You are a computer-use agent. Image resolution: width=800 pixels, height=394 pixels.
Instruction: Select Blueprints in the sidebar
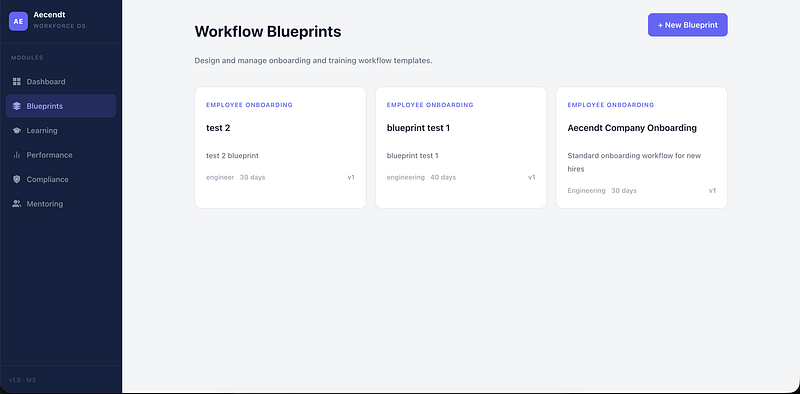click(61, 106)
